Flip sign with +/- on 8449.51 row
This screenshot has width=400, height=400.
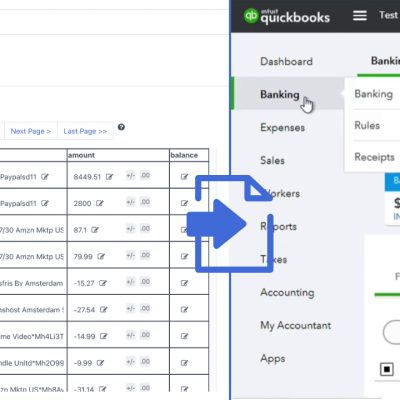tap(131, 175)
